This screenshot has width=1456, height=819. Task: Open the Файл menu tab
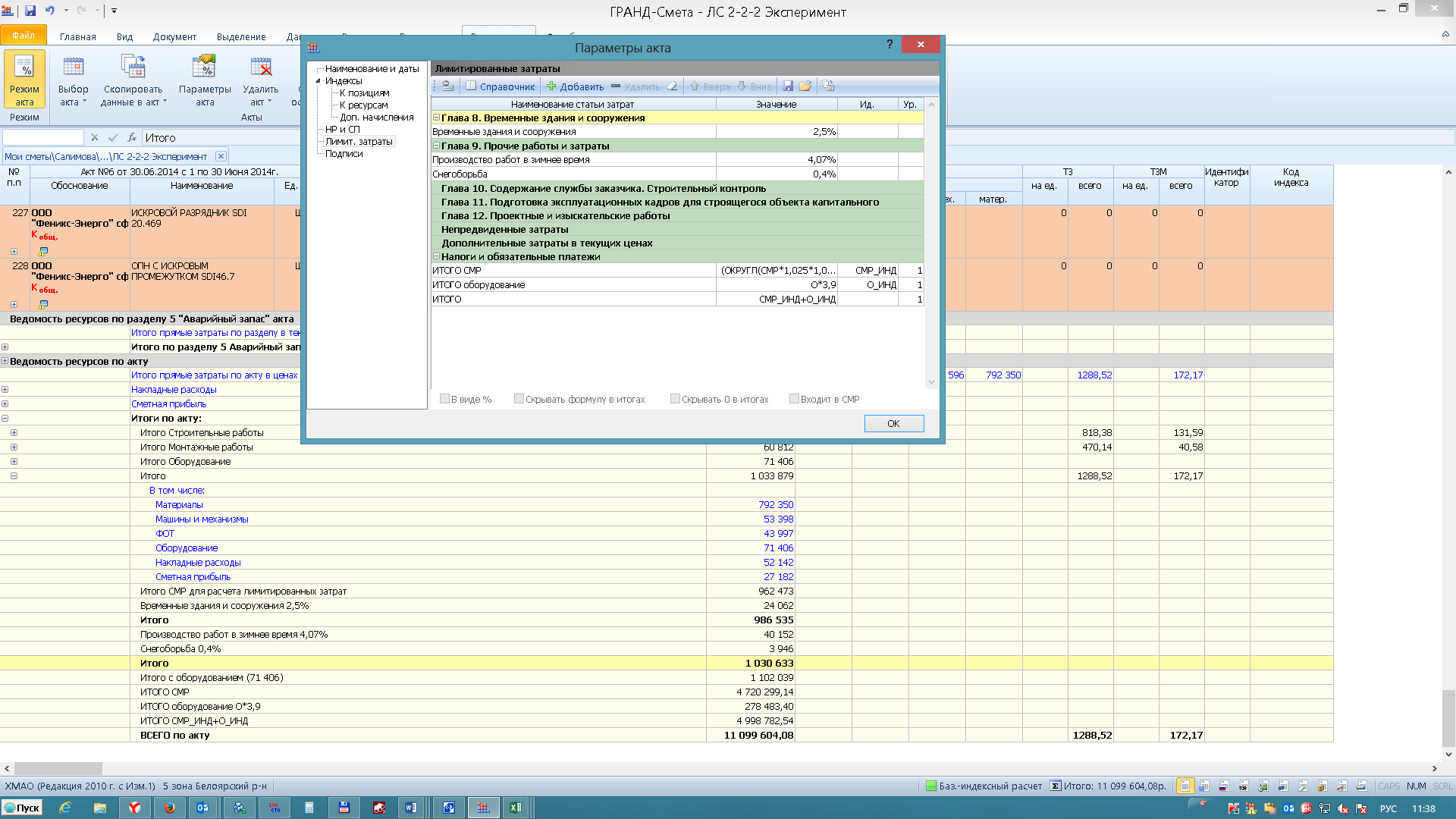(x=24, y=36)
